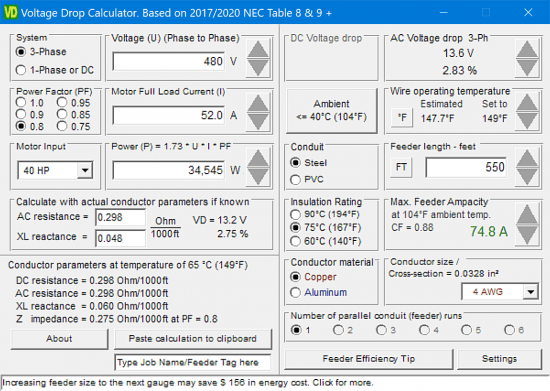This screenshot has height=391, width=550.
Task: Click the motor full load current field
Action: point(169,115)
